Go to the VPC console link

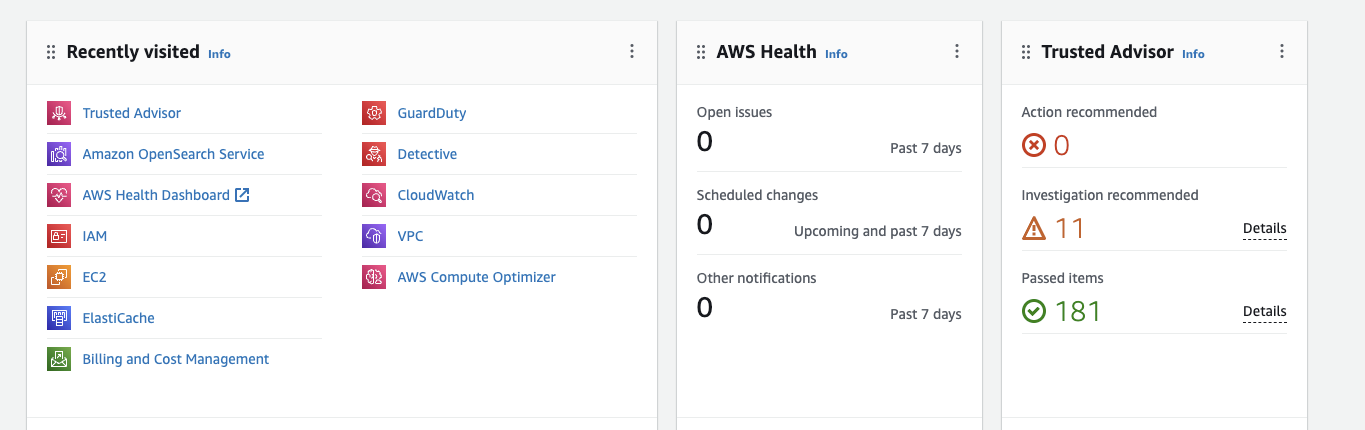(x=410, y=236)
